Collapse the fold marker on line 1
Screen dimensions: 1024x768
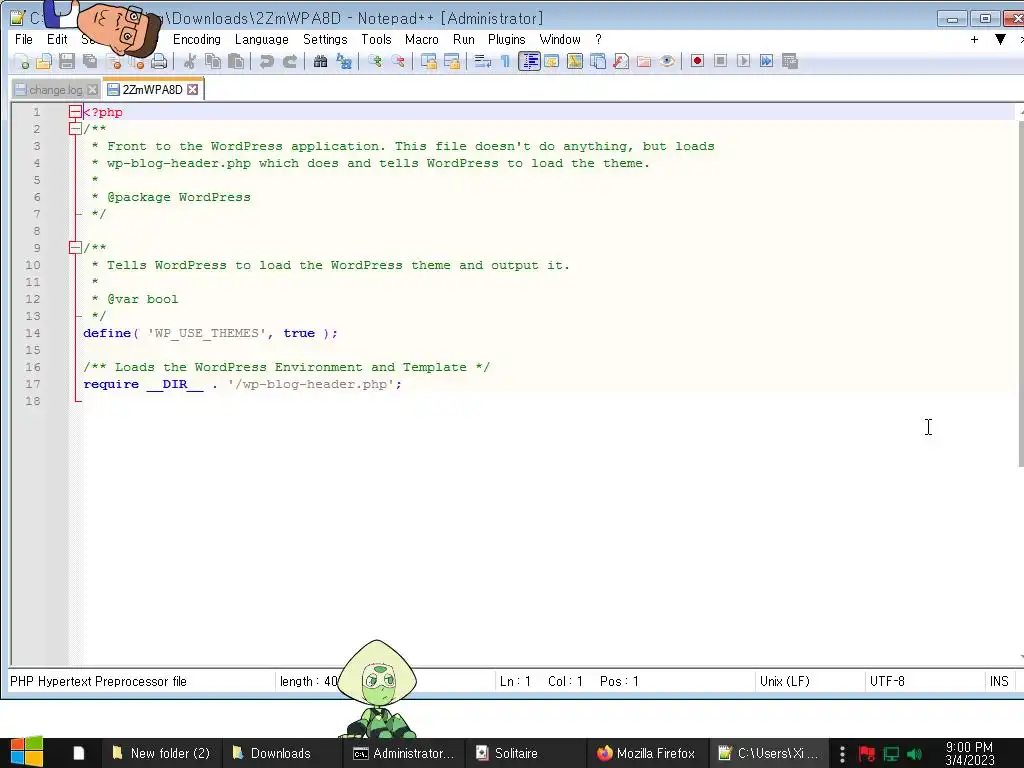click(75, 112)
